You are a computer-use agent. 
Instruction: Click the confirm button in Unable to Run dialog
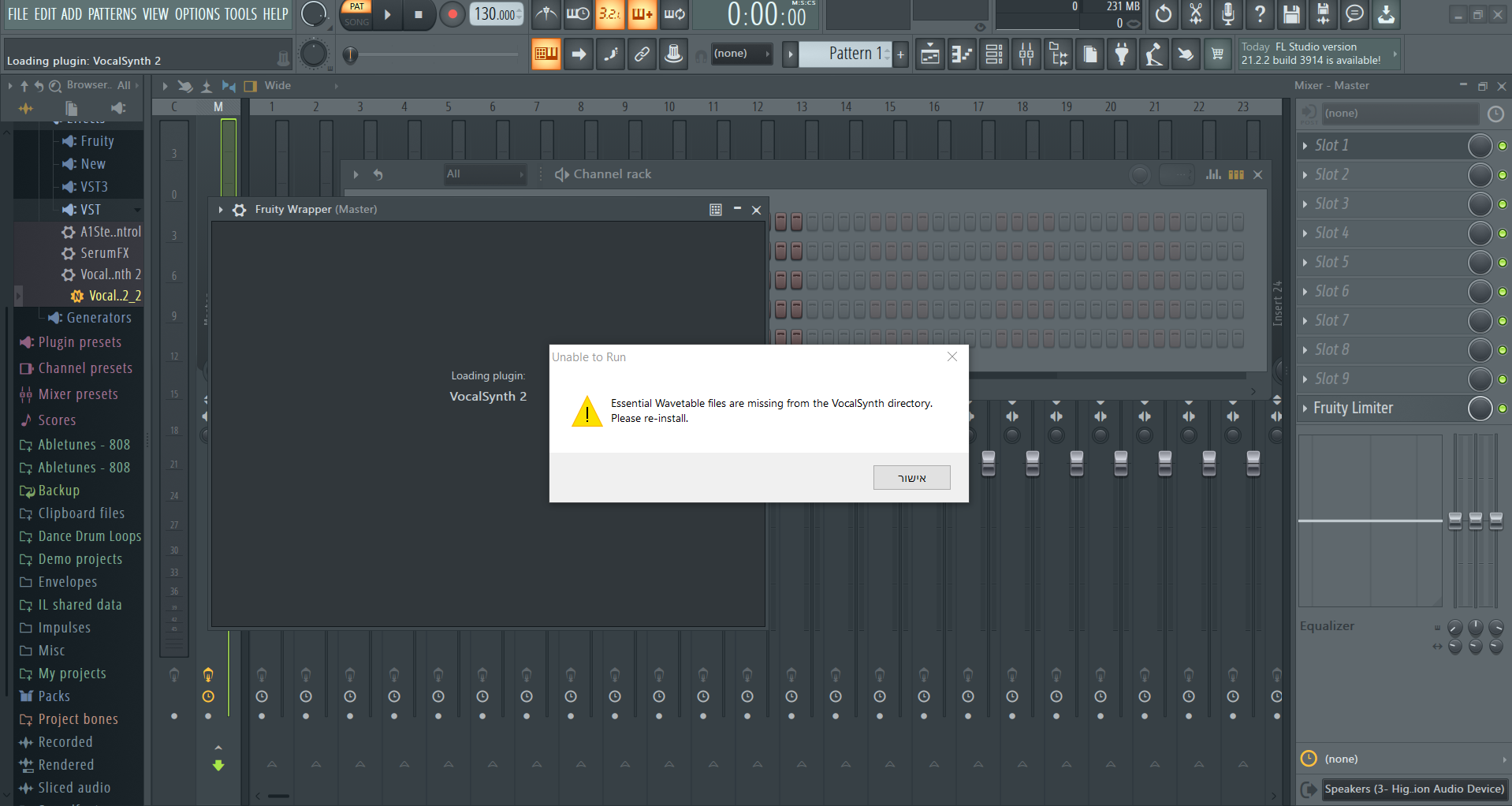911,478
